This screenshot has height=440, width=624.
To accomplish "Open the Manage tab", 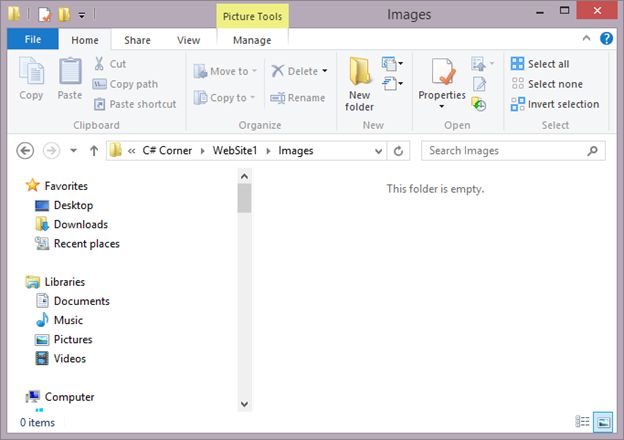I will coord(252,40).
